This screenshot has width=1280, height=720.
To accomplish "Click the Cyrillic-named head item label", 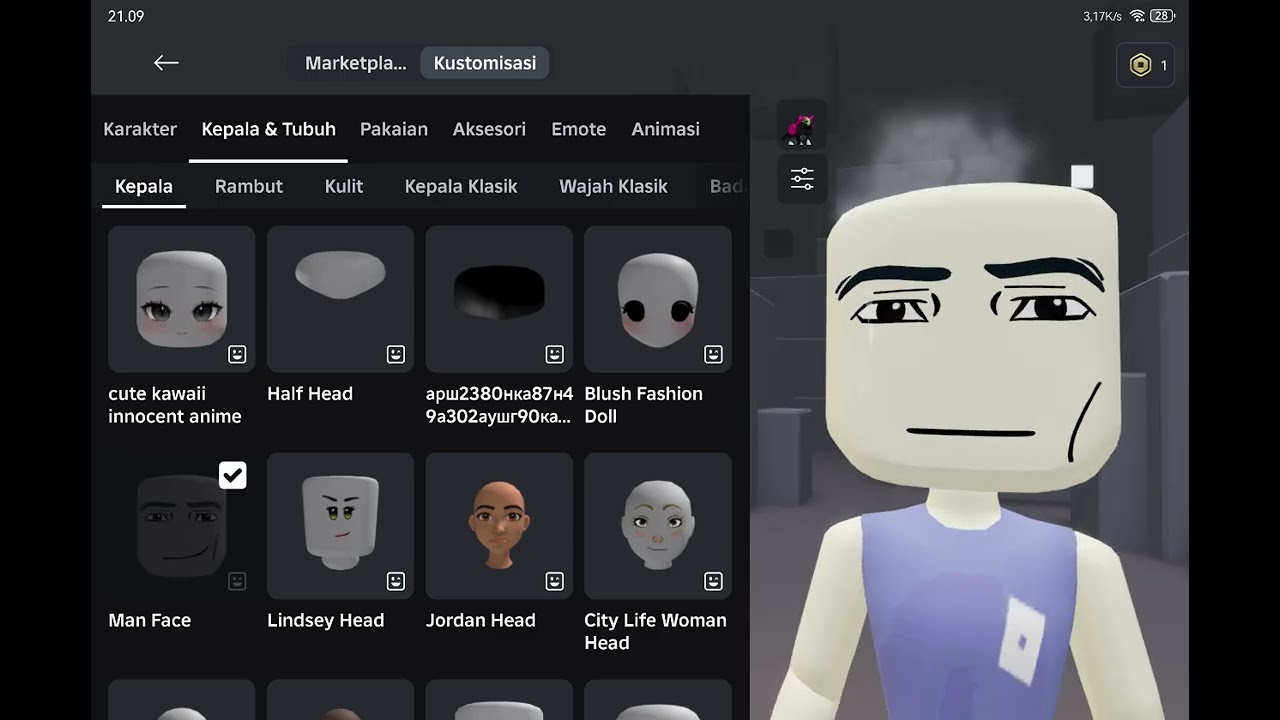I will tap(499, 405).
